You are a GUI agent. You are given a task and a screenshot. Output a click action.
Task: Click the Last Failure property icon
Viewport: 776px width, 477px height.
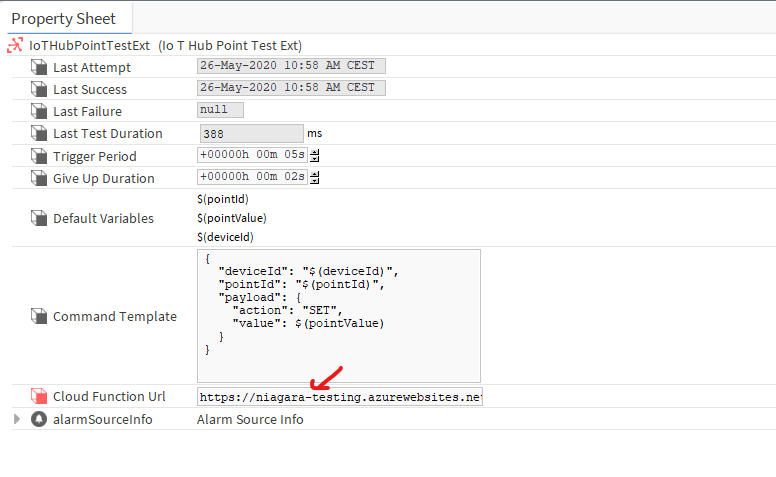(x=39, y=111)
